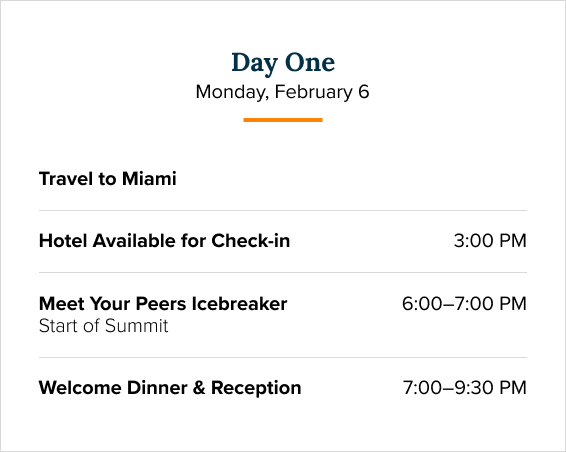Select the Welcome Dinner & Reception item

[170, 388]
